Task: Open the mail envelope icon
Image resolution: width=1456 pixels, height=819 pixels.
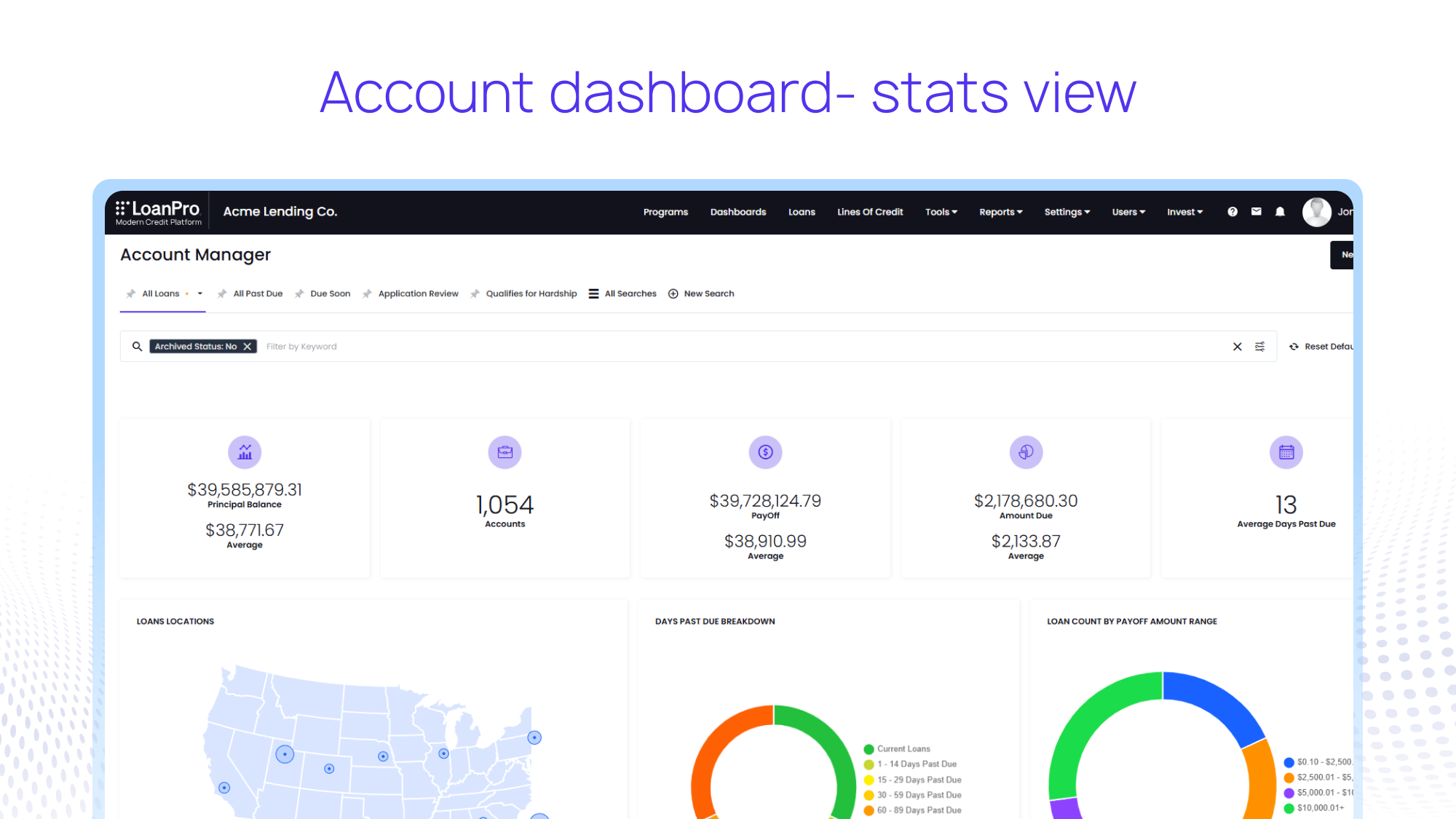Action: tap(1256, 212)
